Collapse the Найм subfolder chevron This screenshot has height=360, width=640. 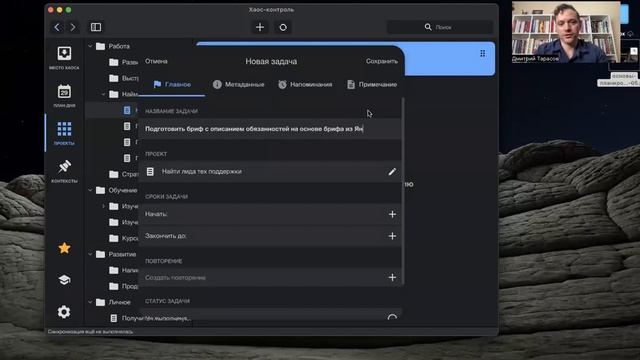103,94
